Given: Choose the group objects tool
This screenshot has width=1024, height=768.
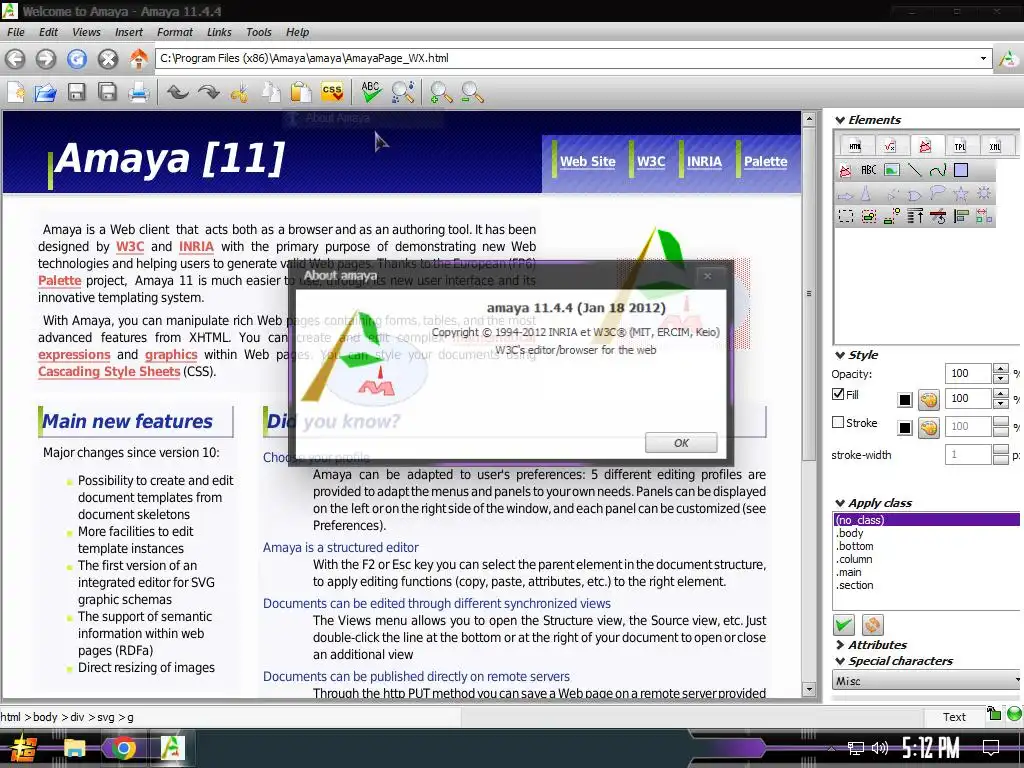Looking at the screenshot, I should [869, 216].
